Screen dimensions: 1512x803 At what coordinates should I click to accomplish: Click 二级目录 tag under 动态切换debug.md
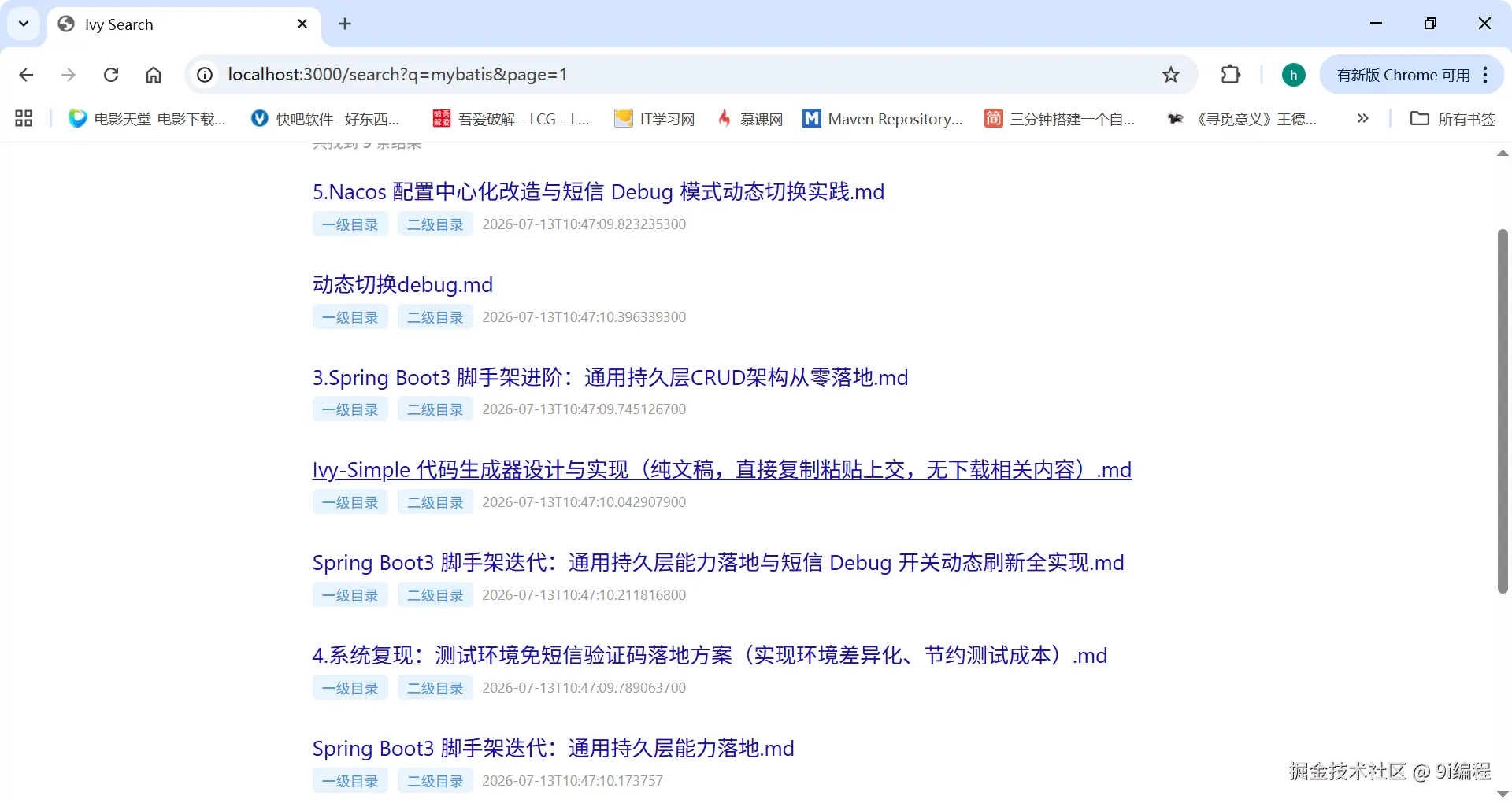point(435,317)
